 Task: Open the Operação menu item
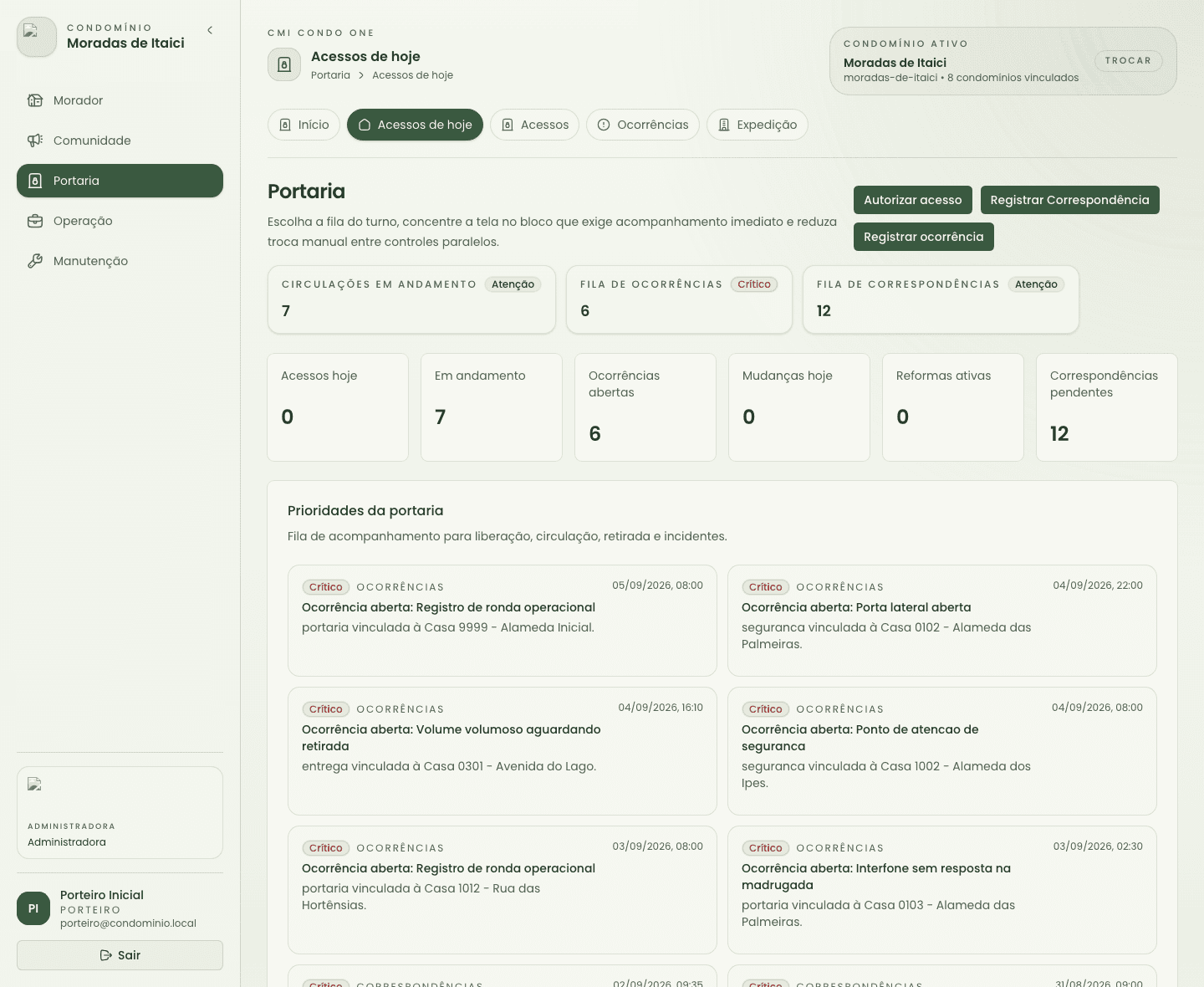point(120,221)
